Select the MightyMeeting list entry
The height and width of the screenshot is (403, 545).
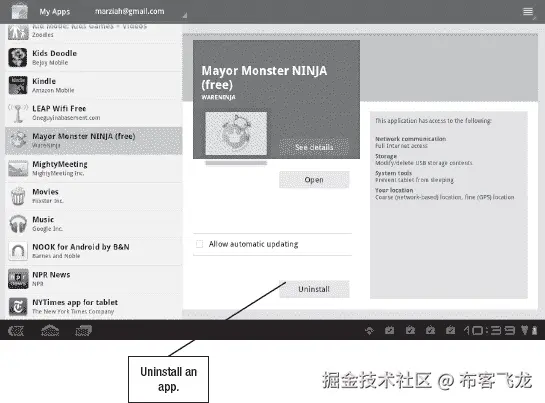click(x=93, y=168)
